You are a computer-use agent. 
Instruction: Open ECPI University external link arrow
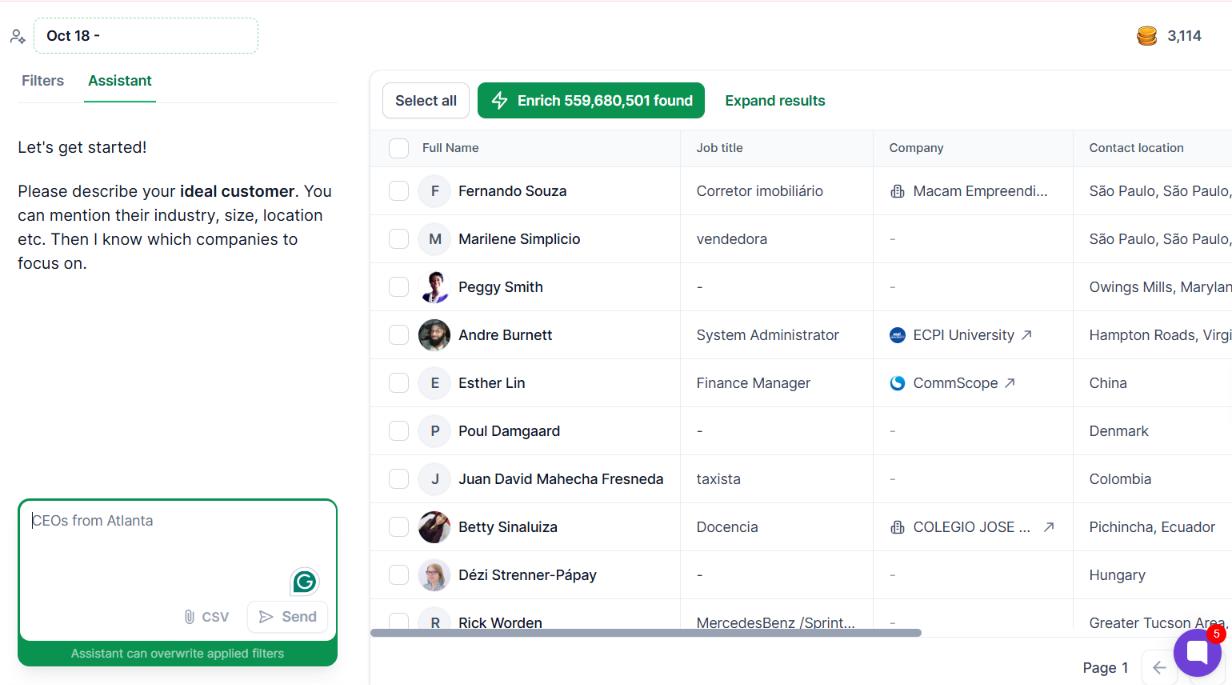[x=1026, y=335]
